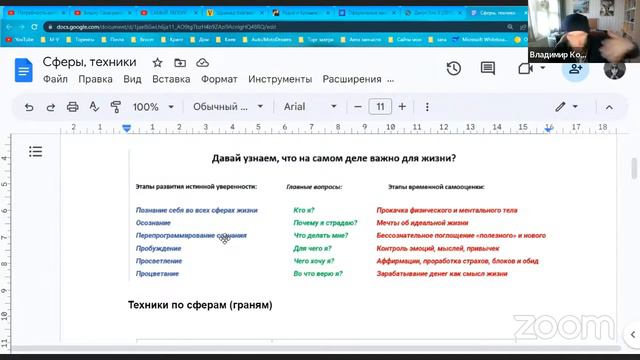Print the document
The image size is (640, 360).
point(73,107)
